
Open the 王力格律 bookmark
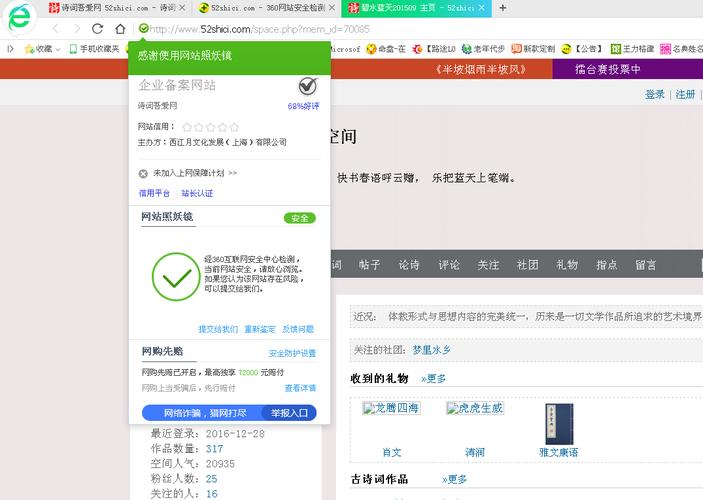pyautogui.click(x=633, y=49)
